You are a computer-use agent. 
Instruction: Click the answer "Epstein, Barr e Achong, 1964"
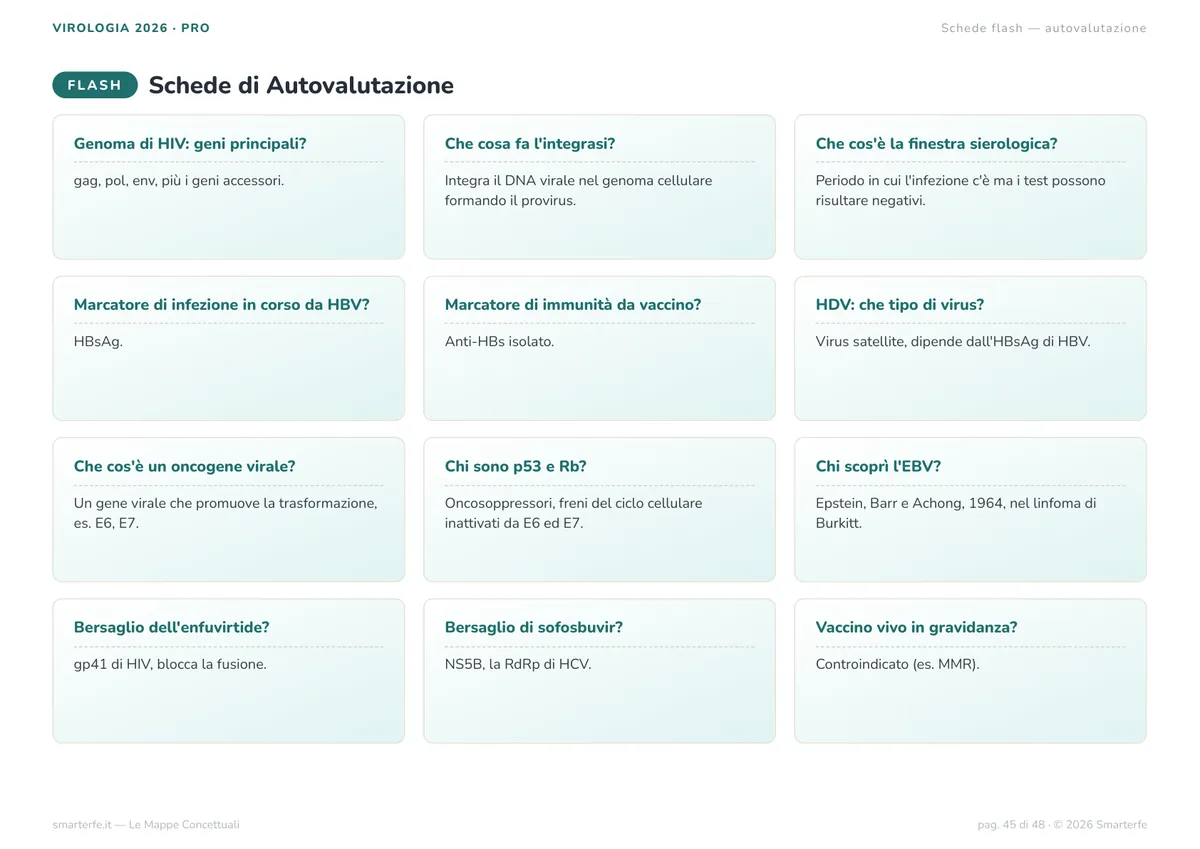tap(956, 513)
